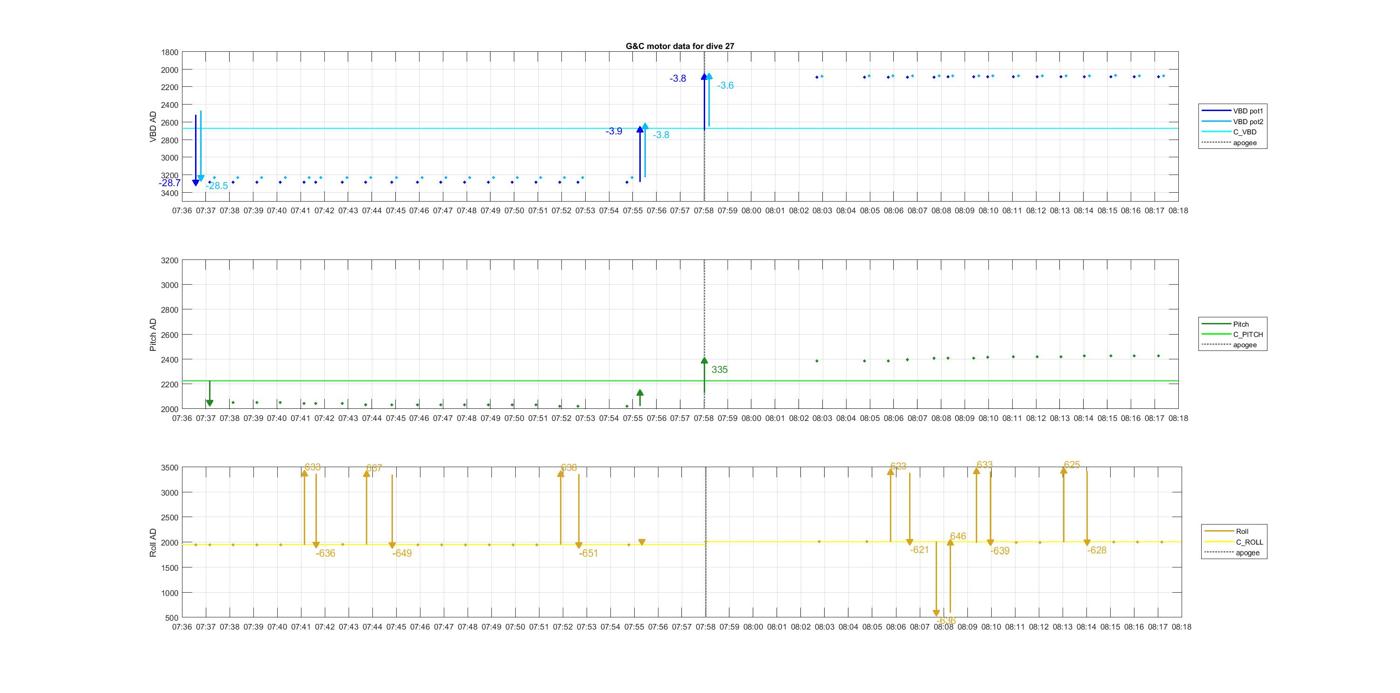Click the green Pitch down-arrow at 07:37
This screenshot has height=693, width=1400.
pos(209,394)
